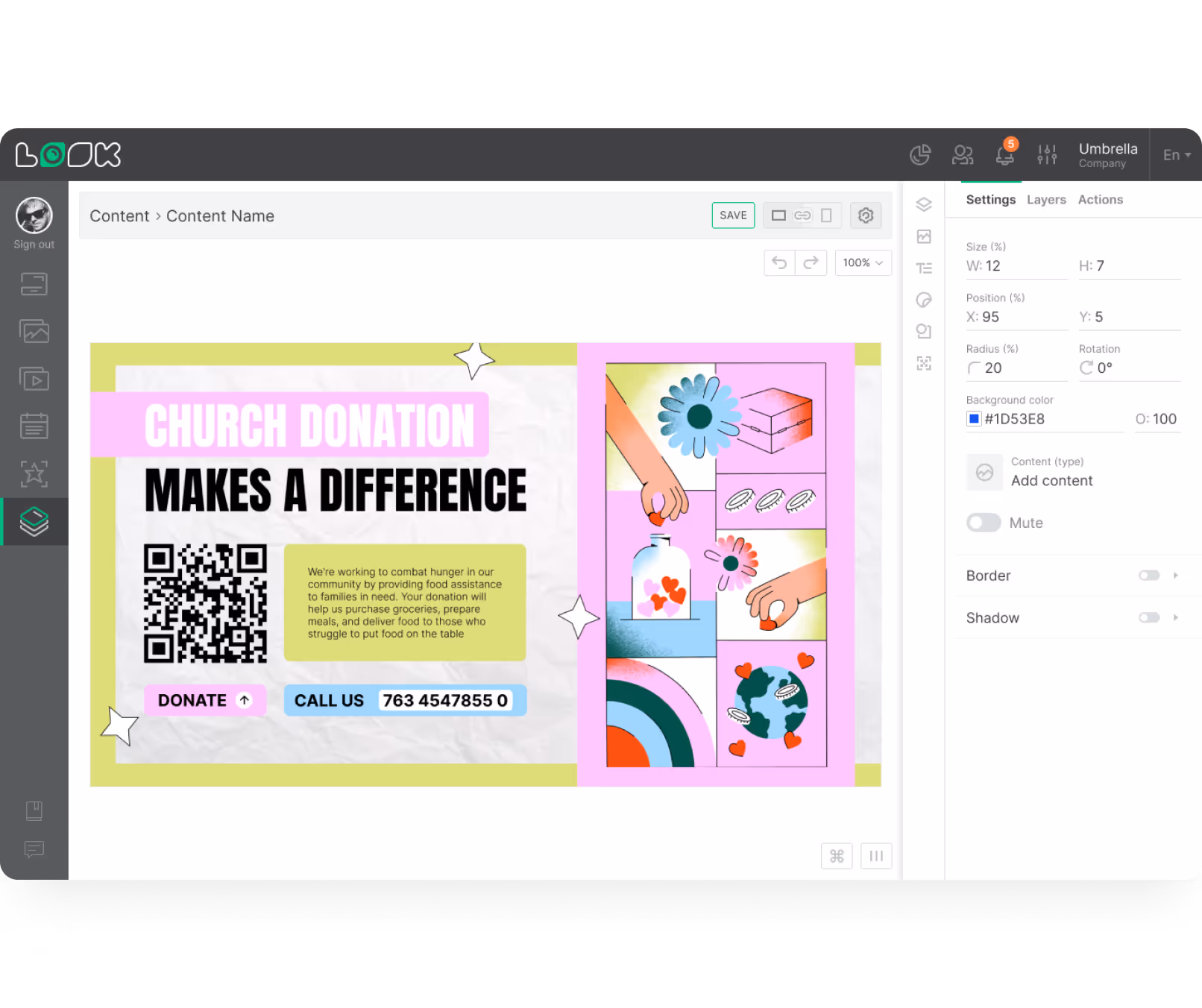Open the image gallery icon in sidebar
Image resolution: width=1202 pixels, height=1008 pixels.
pos(34,331)
